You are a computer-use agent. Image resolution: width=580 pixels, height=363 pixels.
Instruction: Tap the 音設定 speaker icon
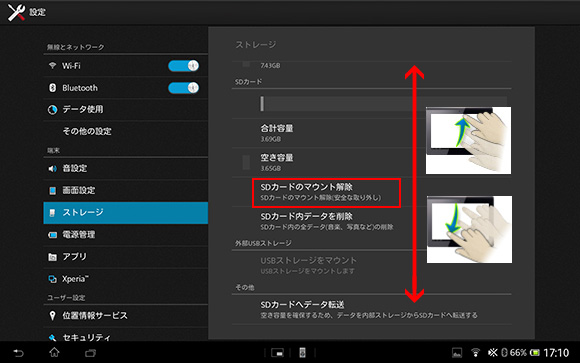(x=52, y=169)
